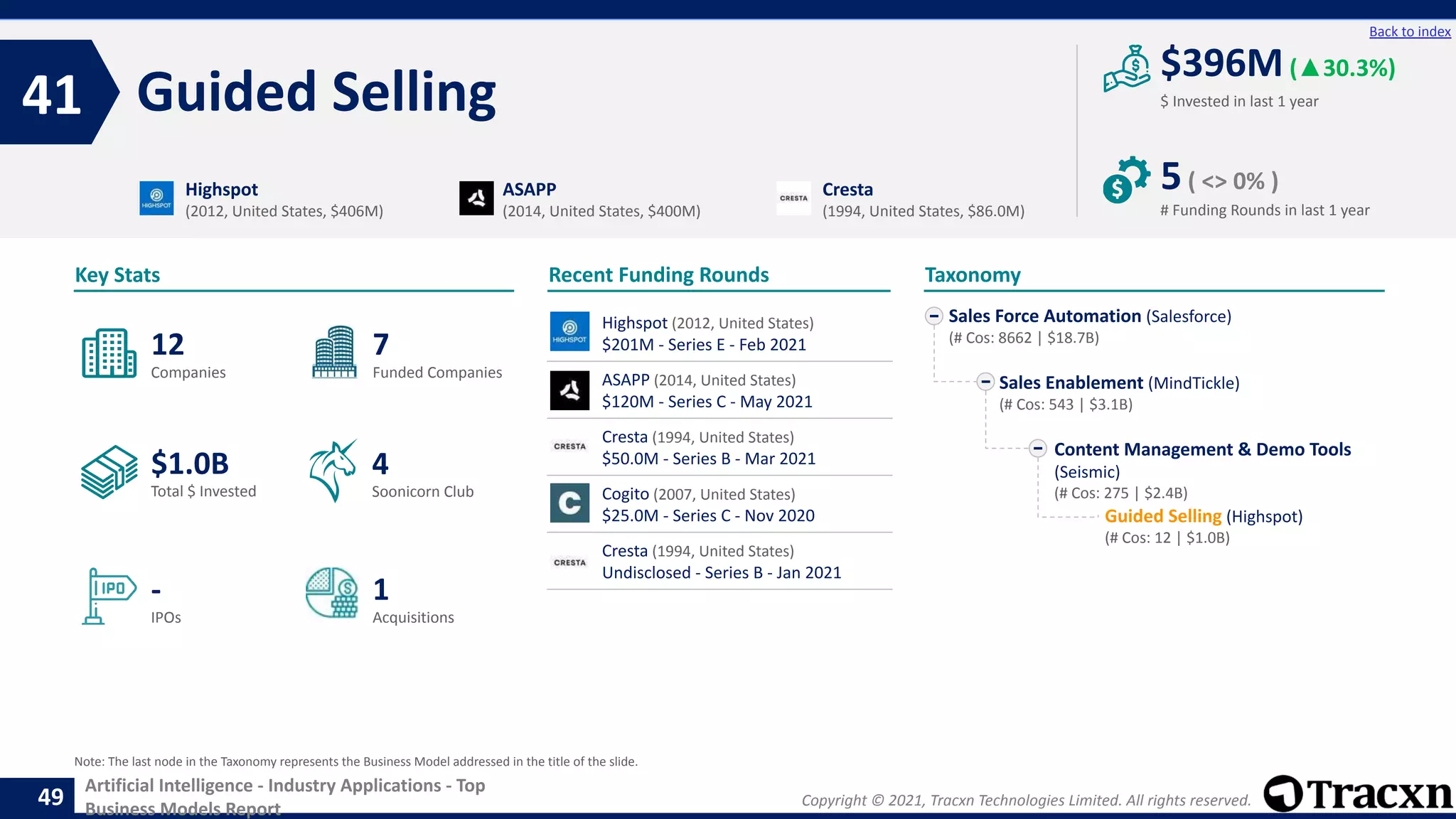The width and height of the screenshot is (1456, 819).
Task: Click the 12 Companies stat
Action: [x=188, y=354]
